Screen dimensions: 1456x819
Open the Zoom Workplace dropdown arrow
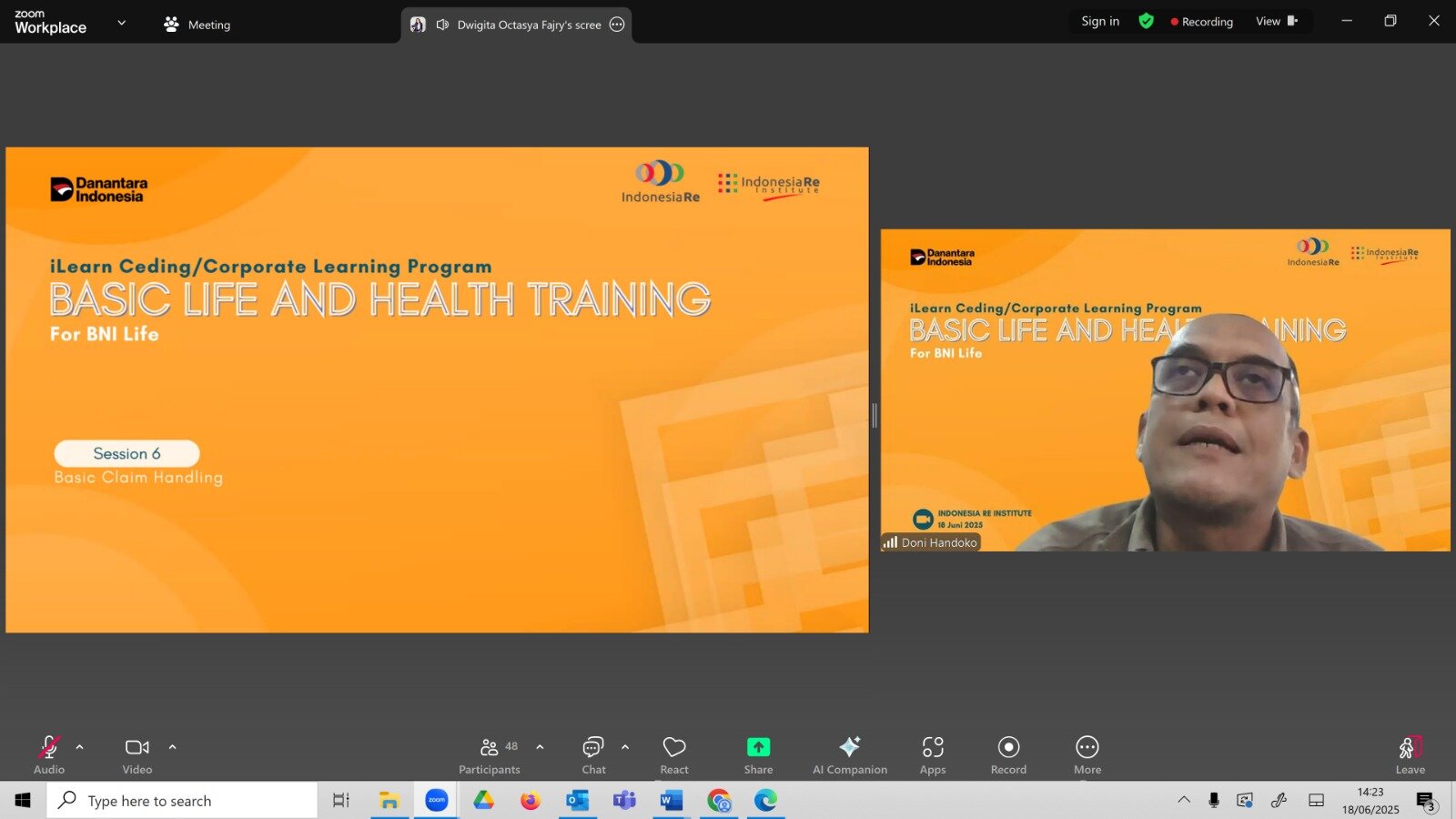[122, 23]
